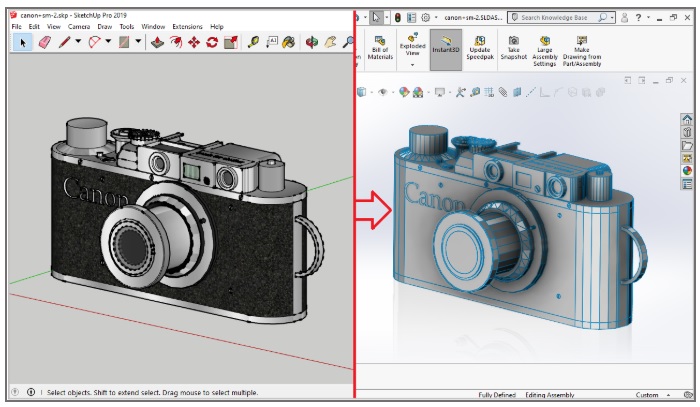
Task: Choose the Offset tool in SketchUp
Action: pyautogui.click(x=175, y=42)
